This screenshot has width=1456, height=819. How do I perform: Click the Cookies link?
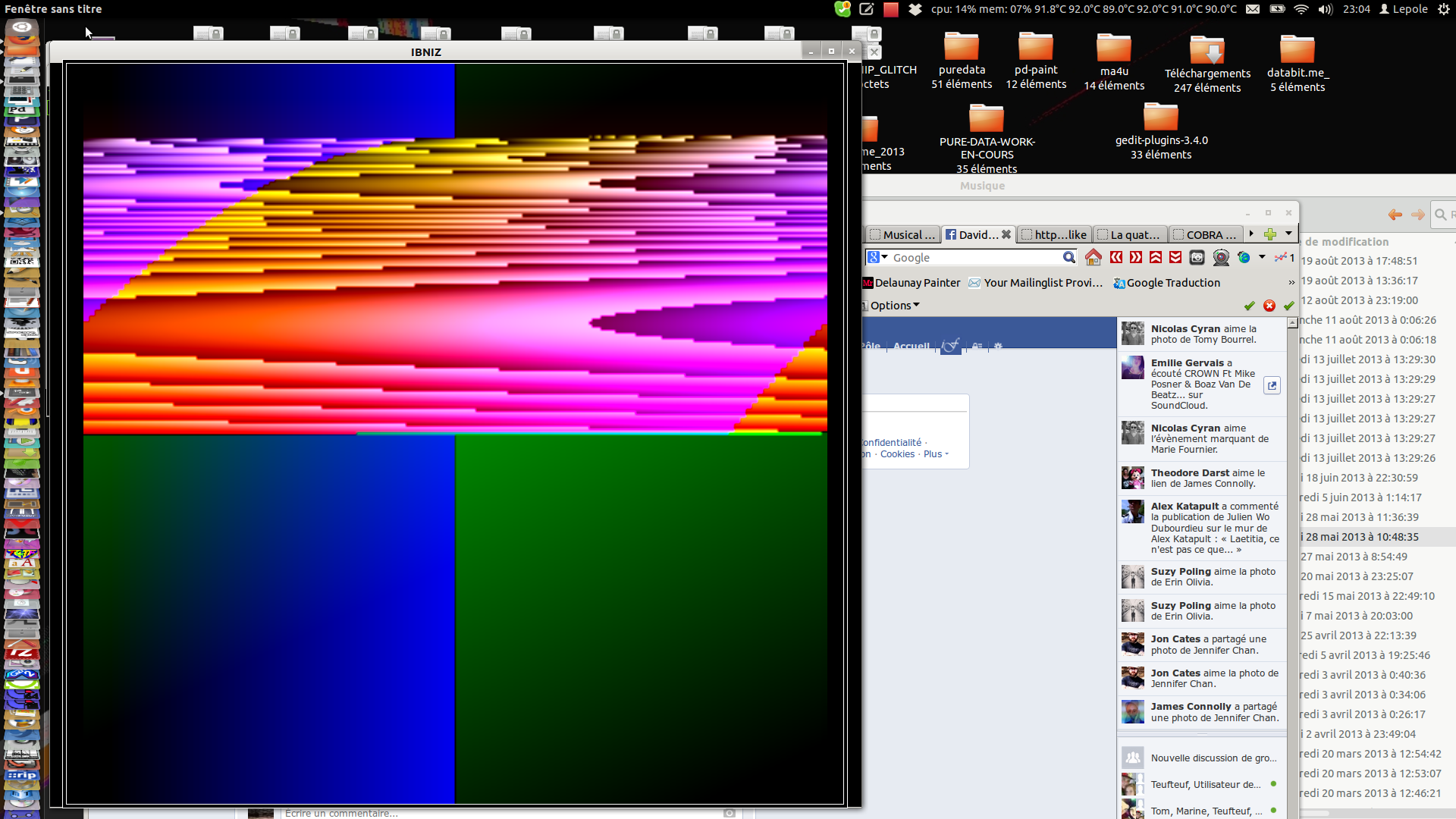click(897, 454)
